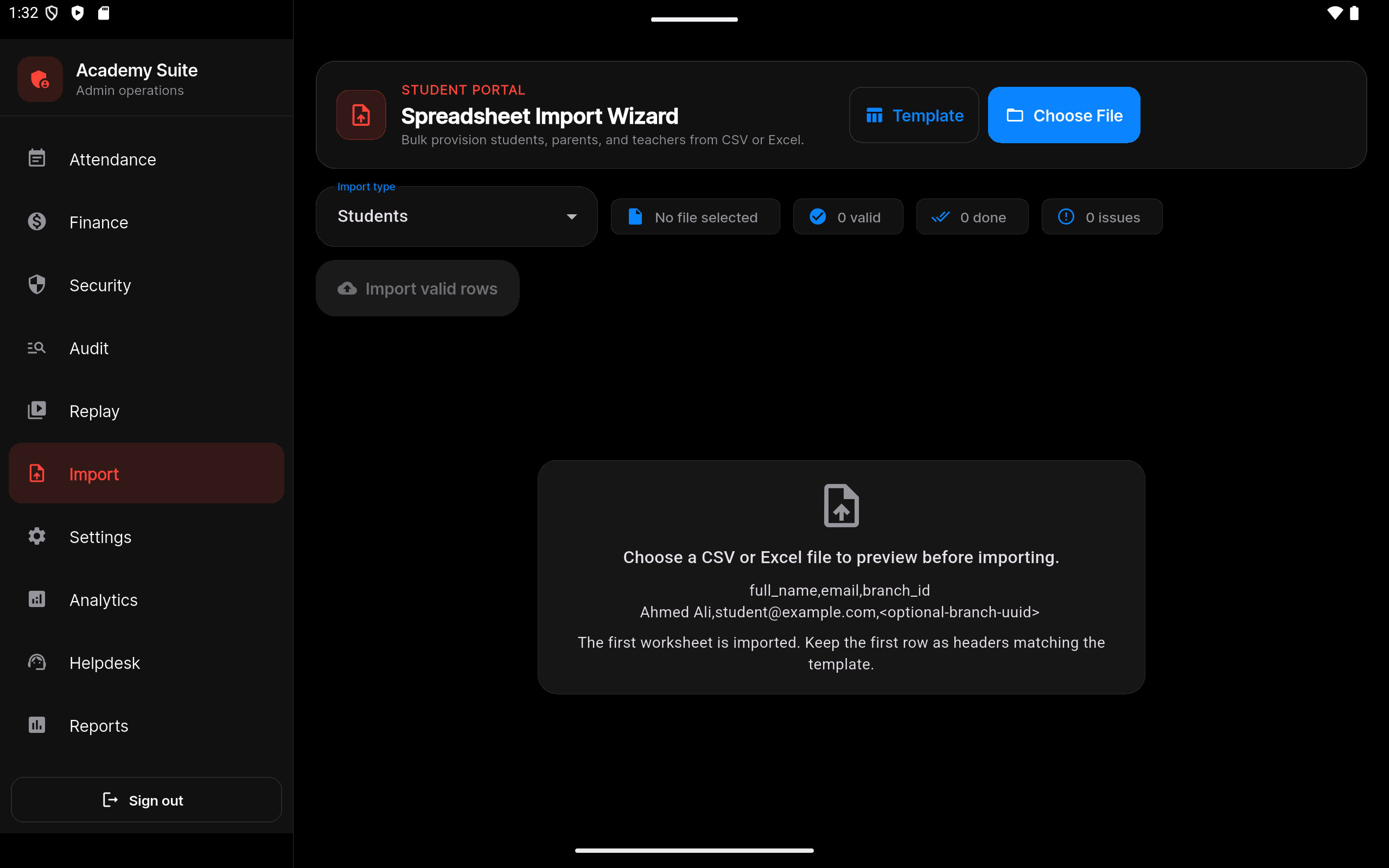This screenshot has width=1389, height=868.
Task: Click the Choose File button
Action: click(1063, 115)
